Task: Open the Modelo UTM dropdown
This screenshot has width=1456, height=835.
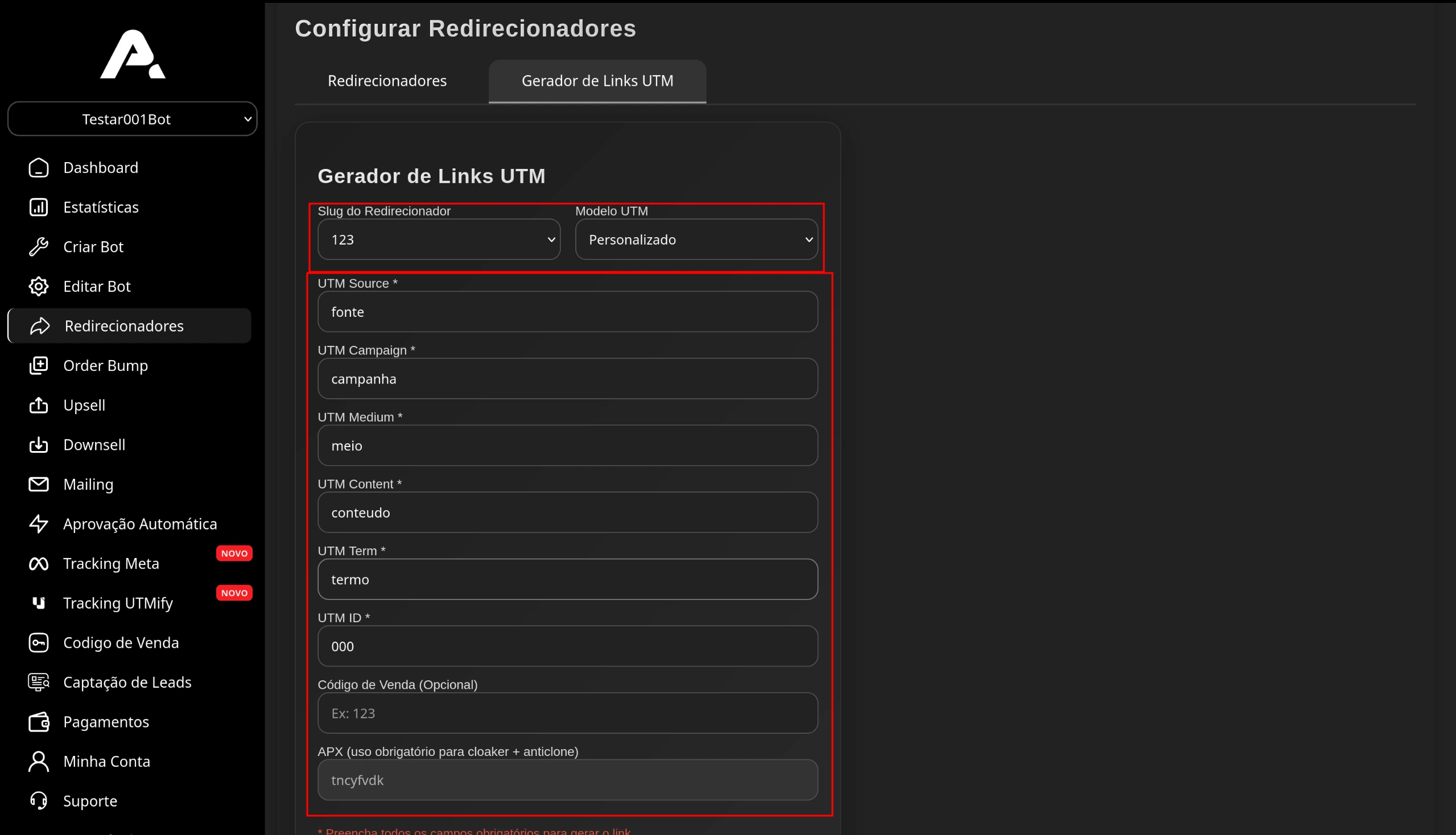Action: [x=696, y=239]
